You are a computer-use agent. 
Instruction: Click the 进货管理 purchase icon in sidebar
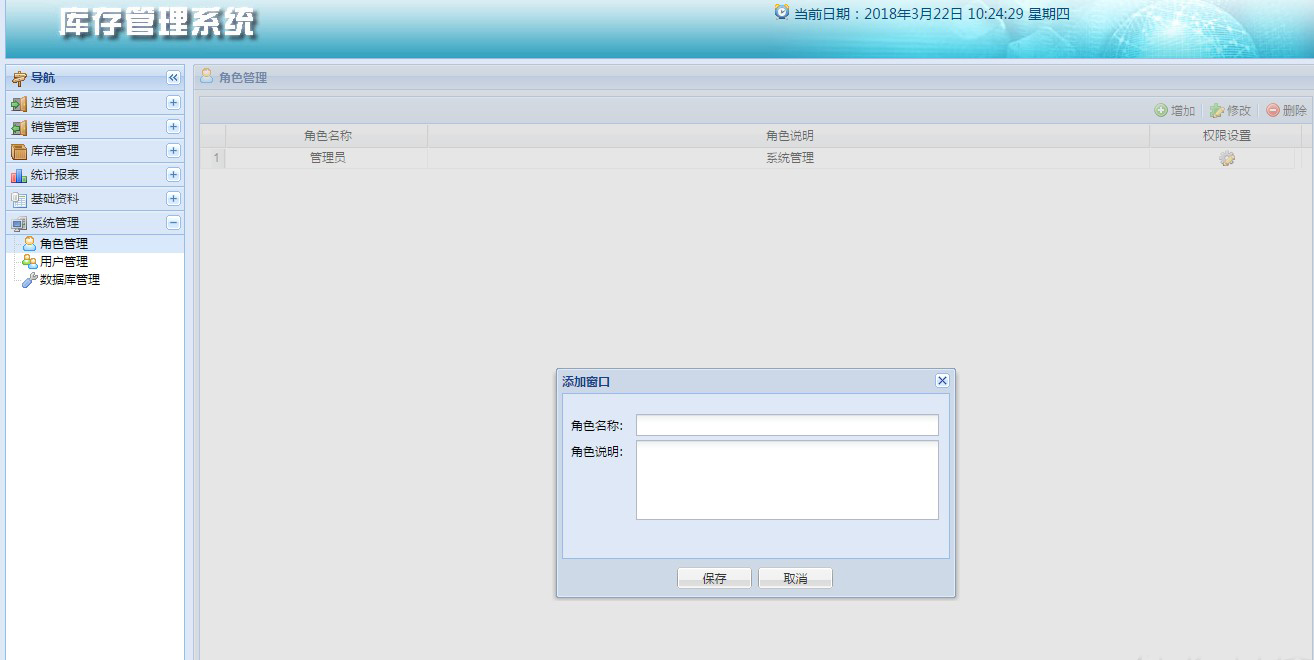pyautogui.click(x=19, y=103)
